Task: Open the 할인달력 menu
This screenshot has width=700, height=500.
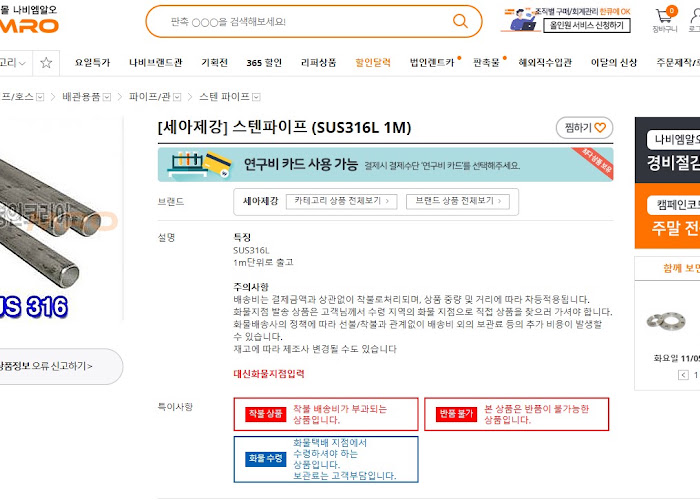Action: click(373, 62)
